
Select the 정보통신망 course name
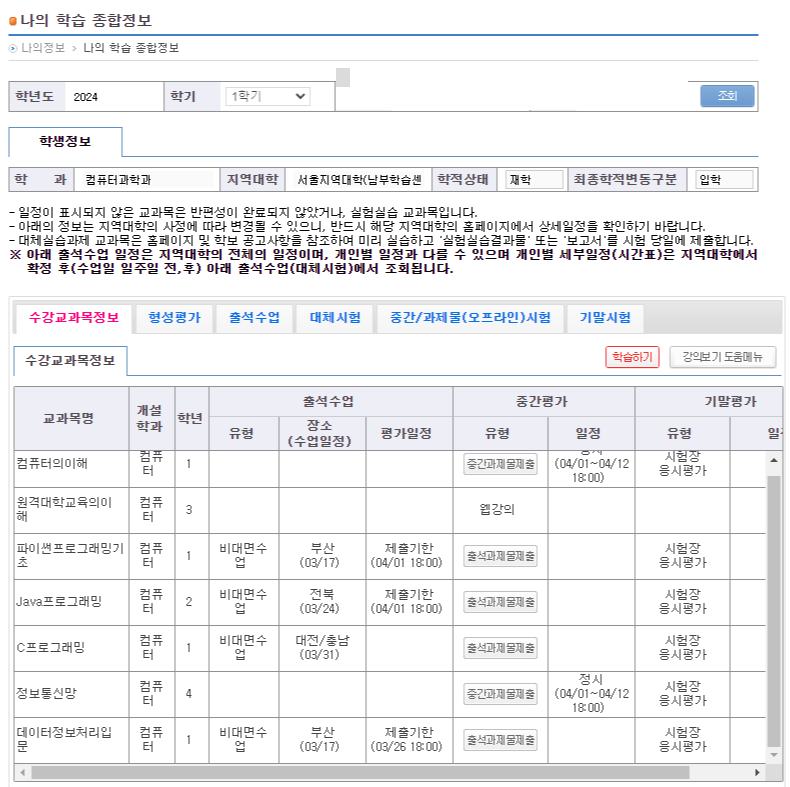click(x=46, y=693)
